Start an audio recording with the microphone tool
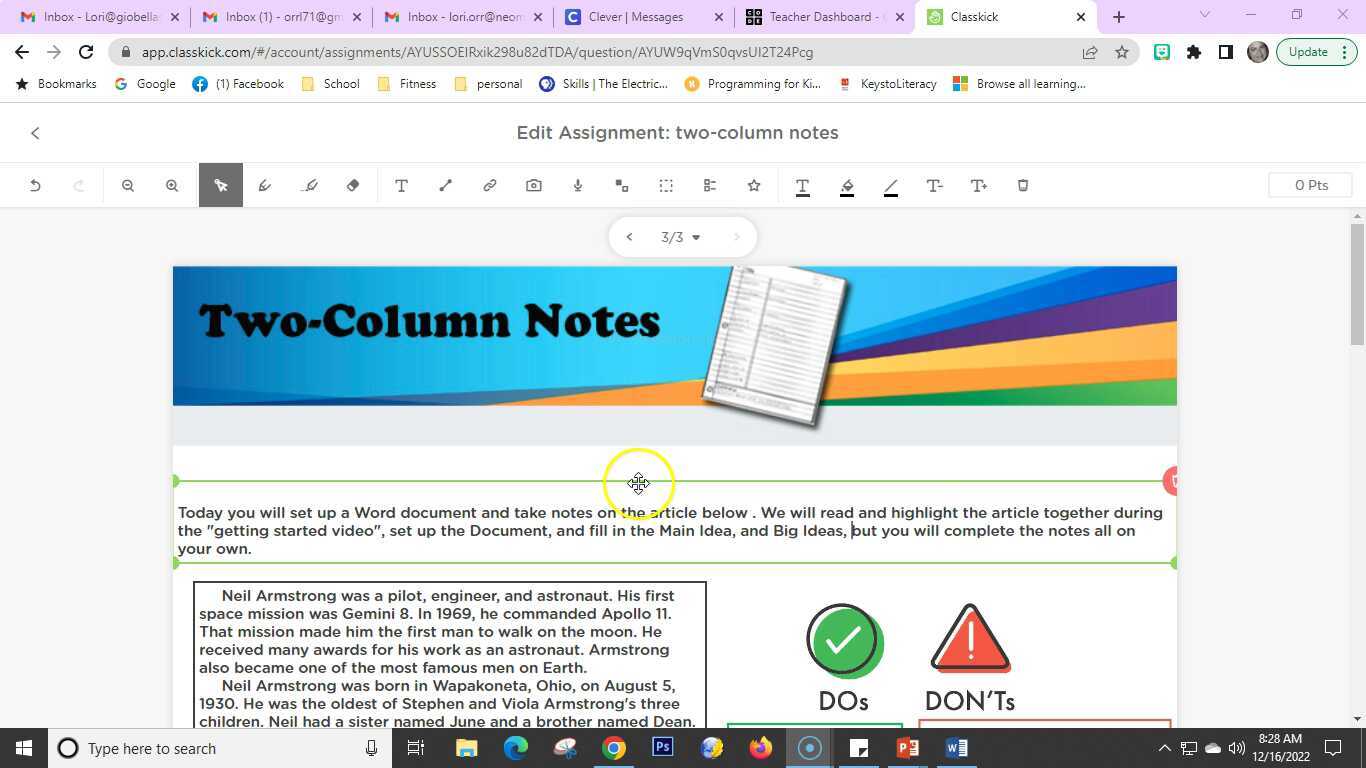 (577, 185)
